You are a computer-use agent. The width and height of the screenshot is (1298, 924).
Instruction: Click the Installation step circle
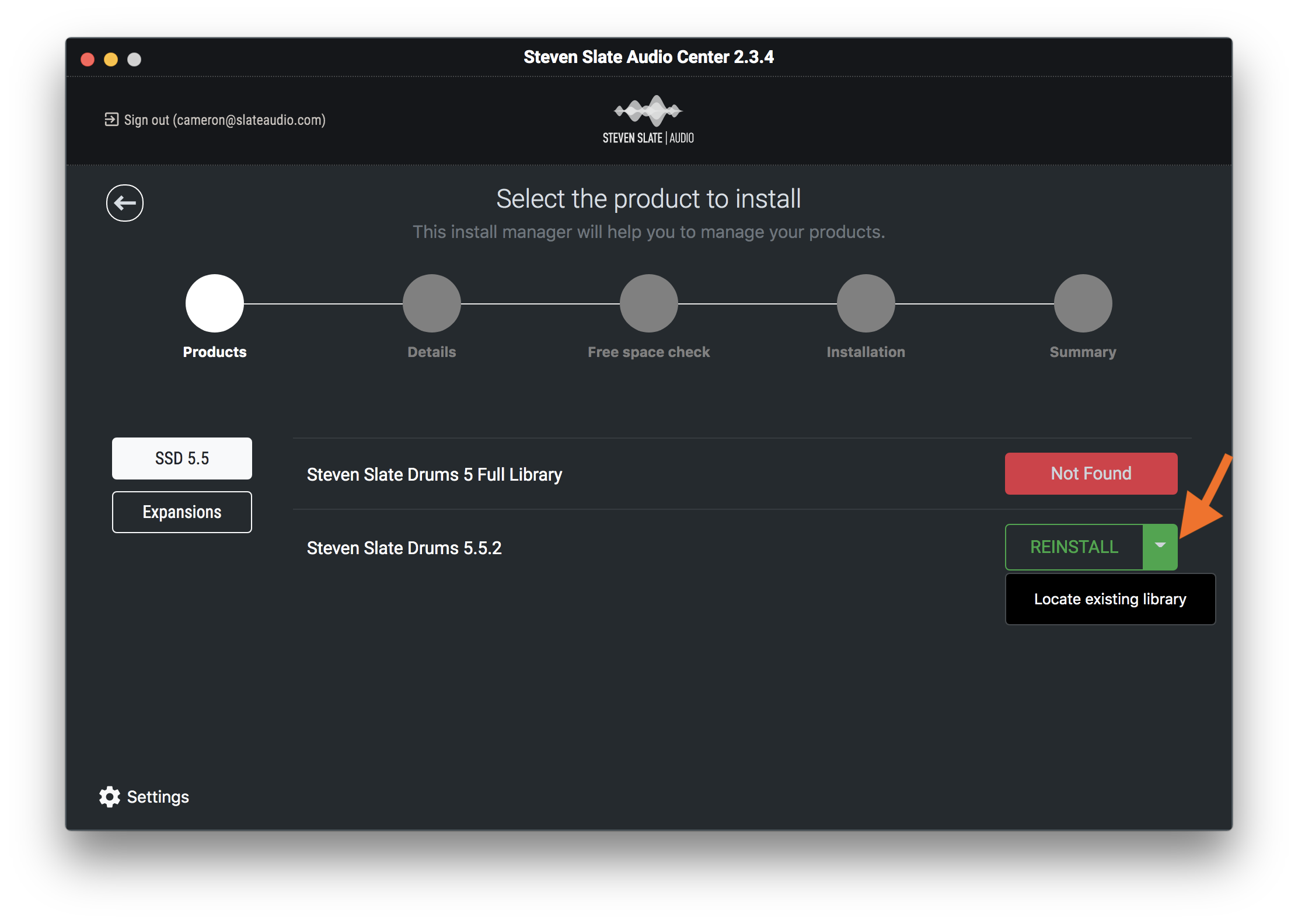click(x=866, y=303)
